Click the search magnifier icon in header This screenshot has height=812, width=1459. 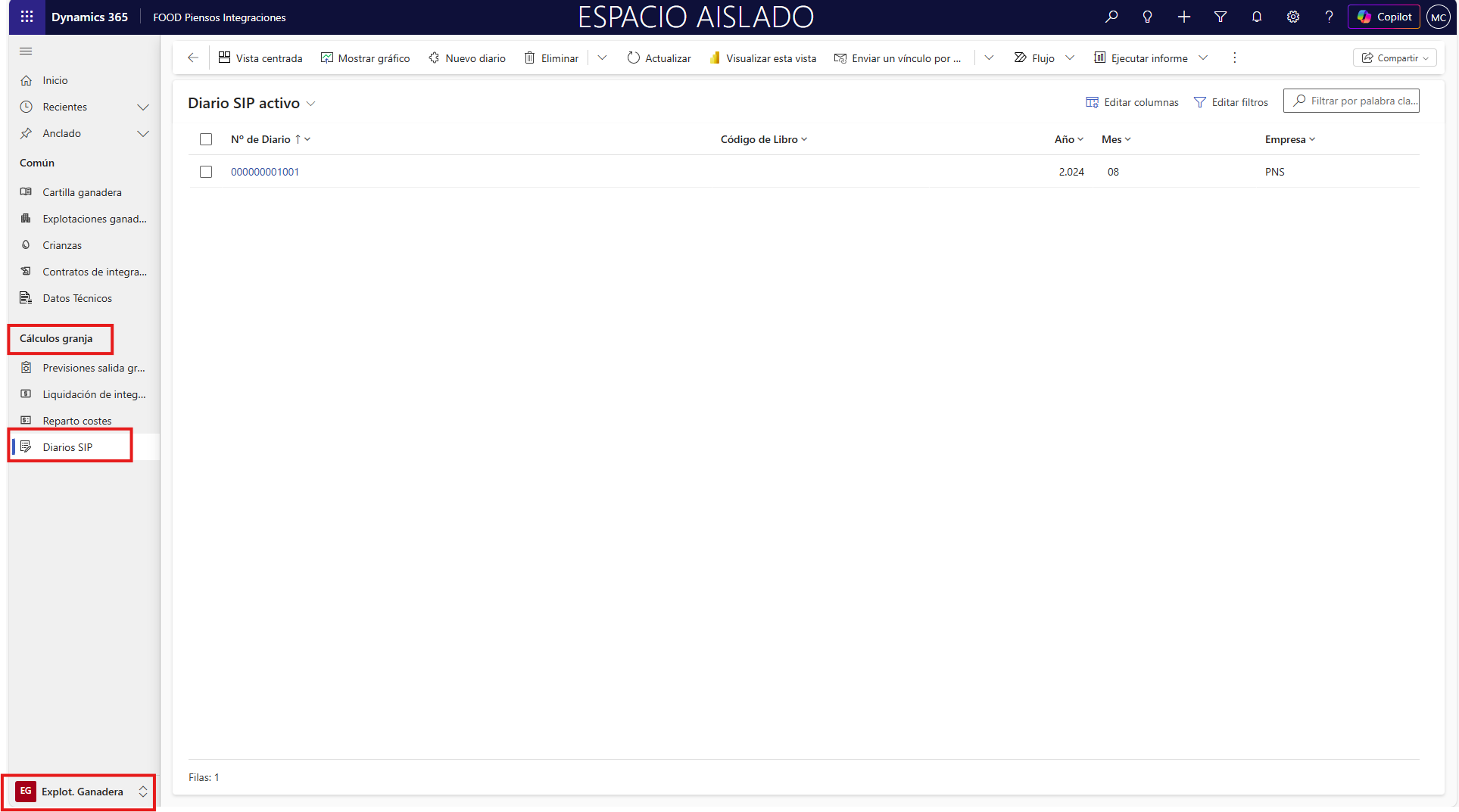click(x=1111, y=17)
